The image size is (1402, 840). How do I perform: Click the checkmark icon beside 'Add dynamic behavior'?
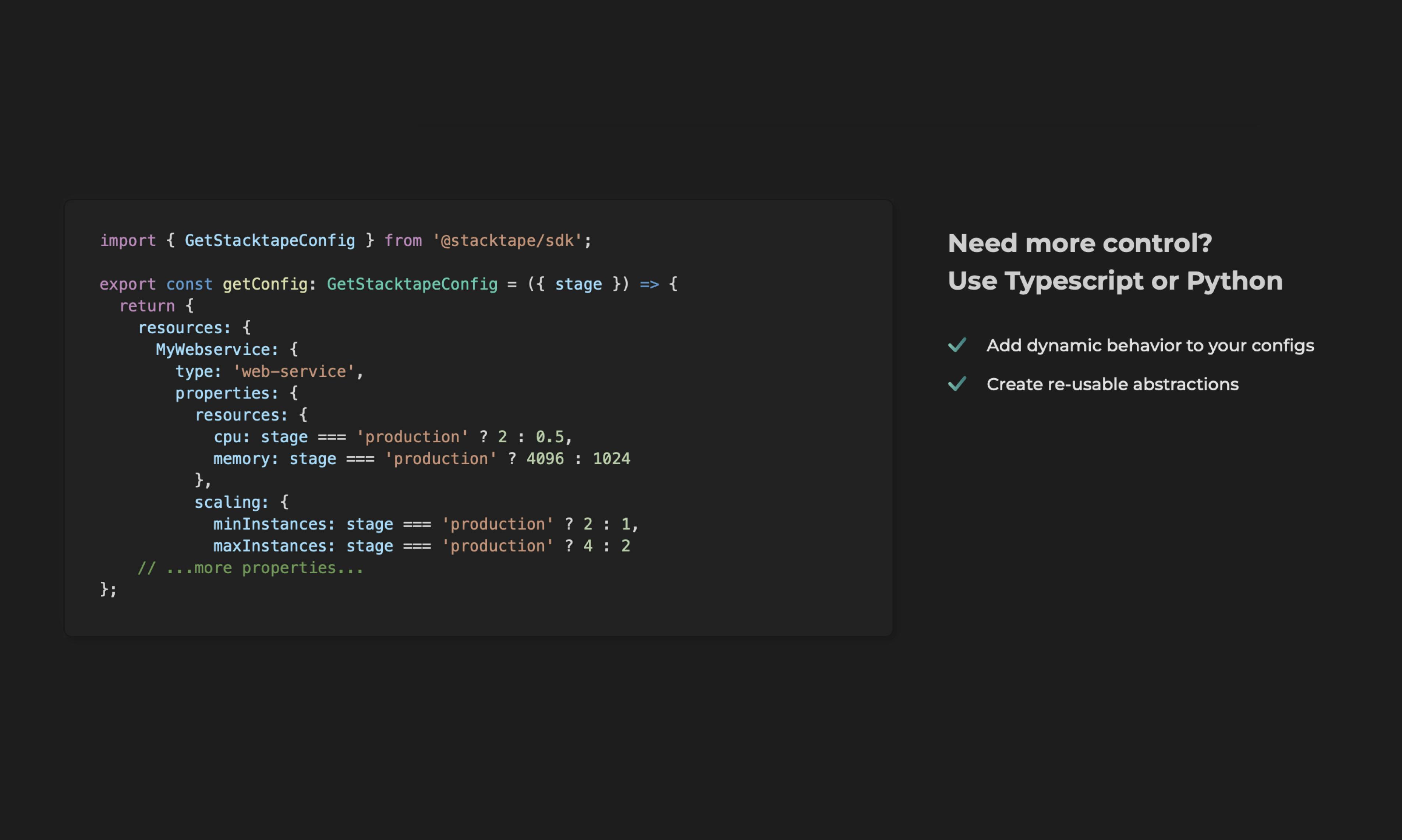pyautogui.click(x=957, y=345)
